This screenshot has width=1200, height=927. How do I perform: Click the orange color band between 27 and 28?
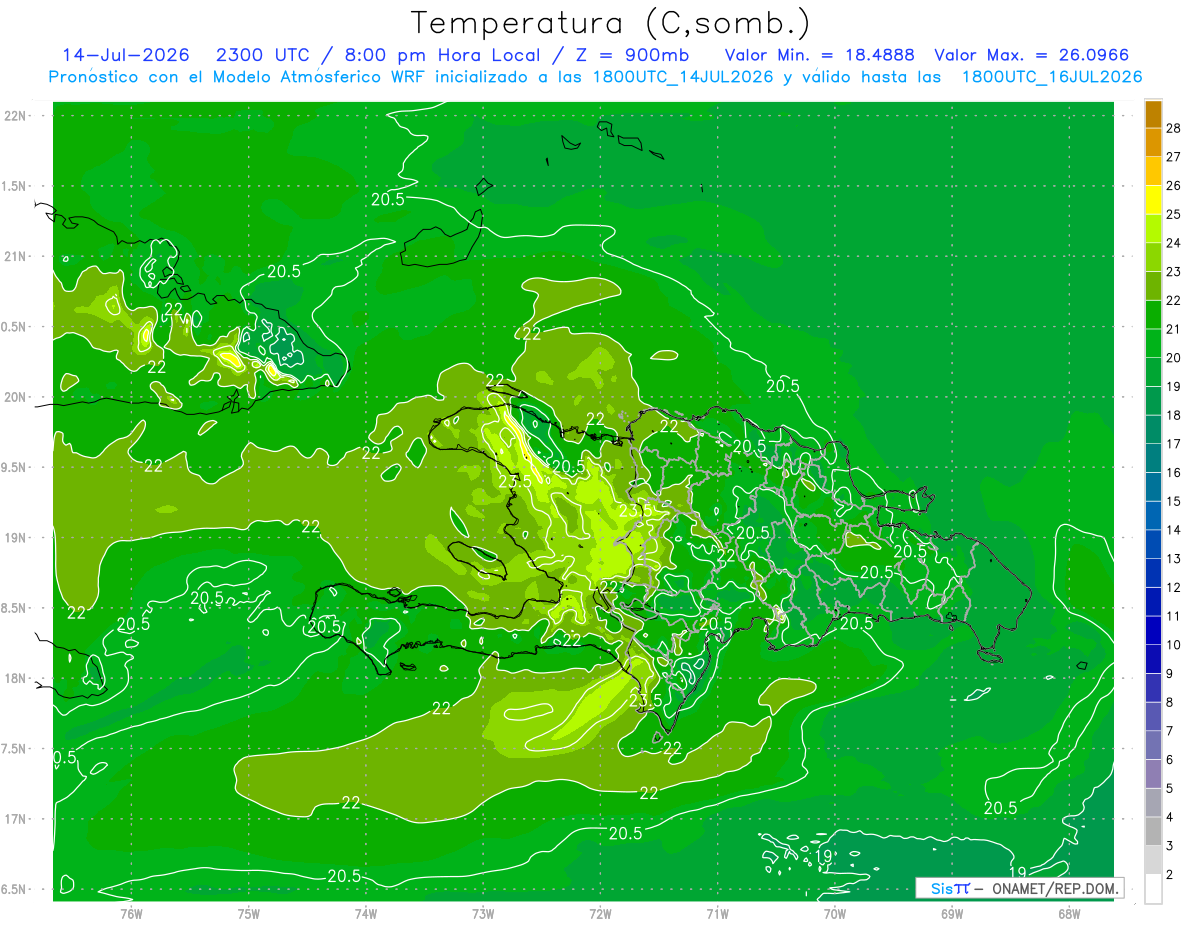(1153, 142)
